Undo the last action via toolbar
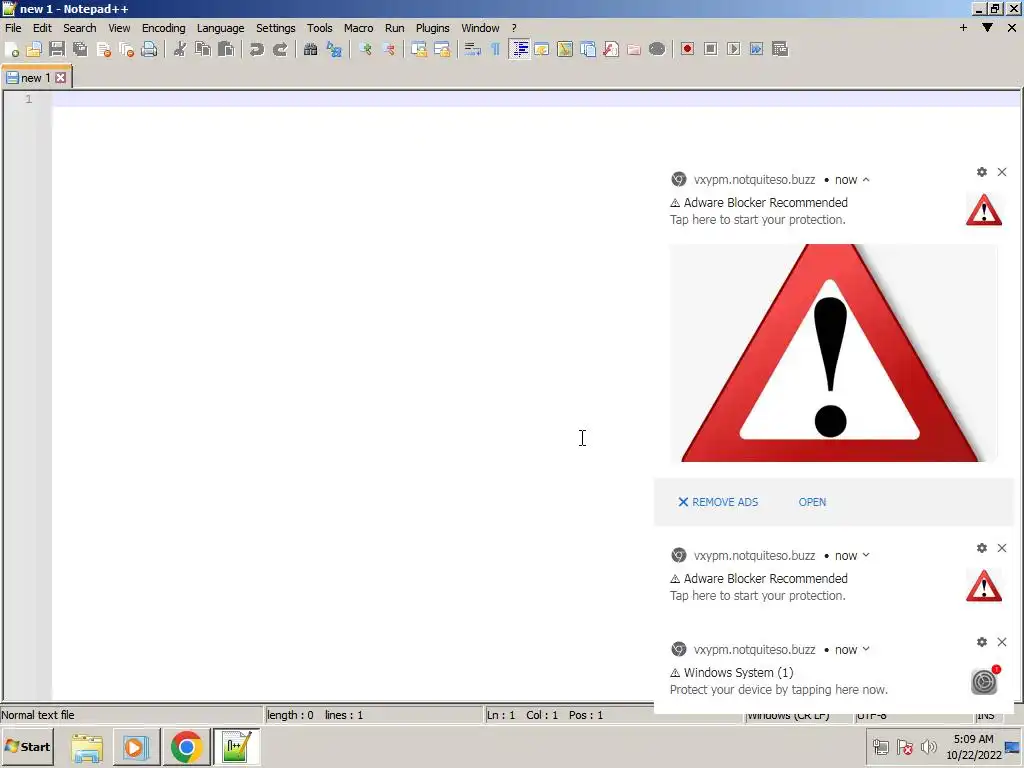The width and height of the screenshot is (1024, 768). click(x=257, y=50)
